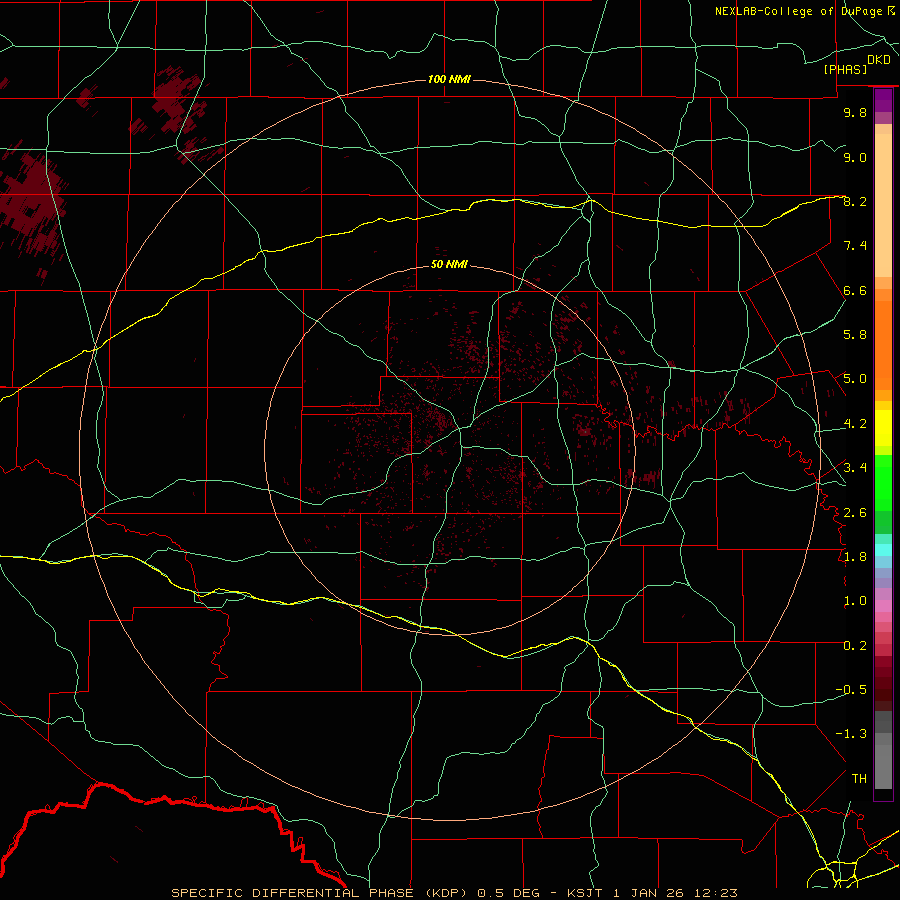Pick the cyan segment of the color bar

[883, 550]
